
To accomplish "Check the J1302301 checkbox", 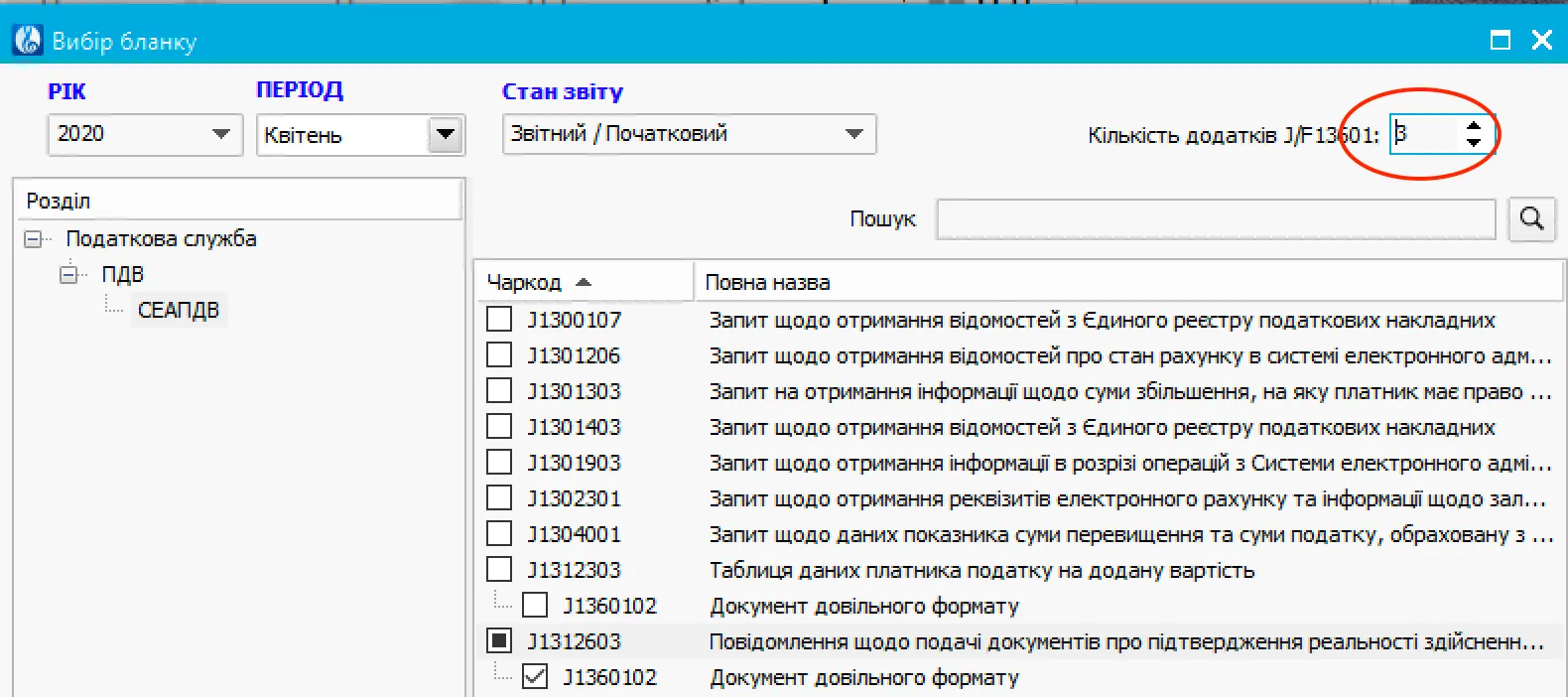I will 499,498.
